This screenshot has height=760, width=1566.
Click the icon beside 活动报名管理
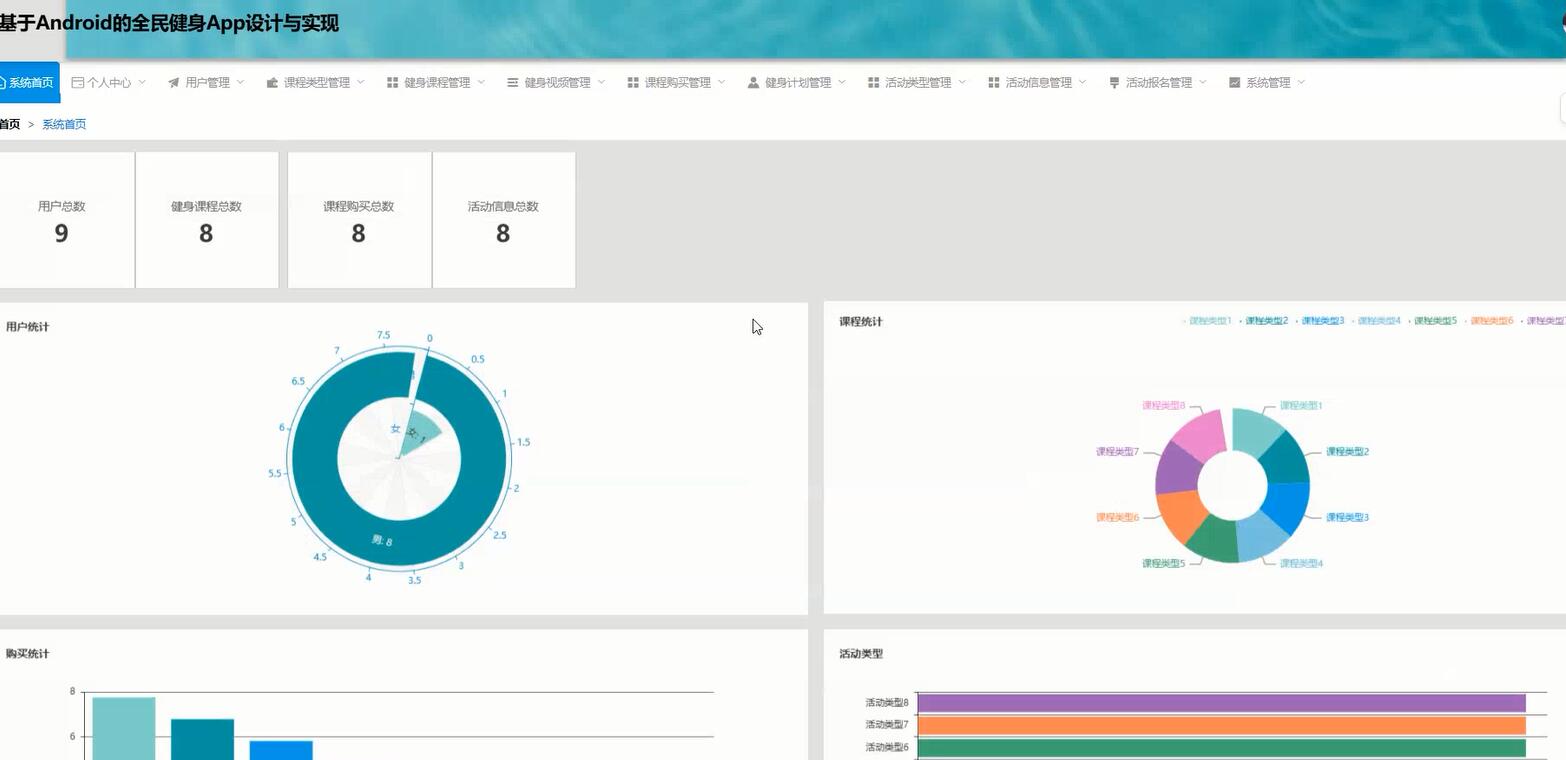(1114, 83)
